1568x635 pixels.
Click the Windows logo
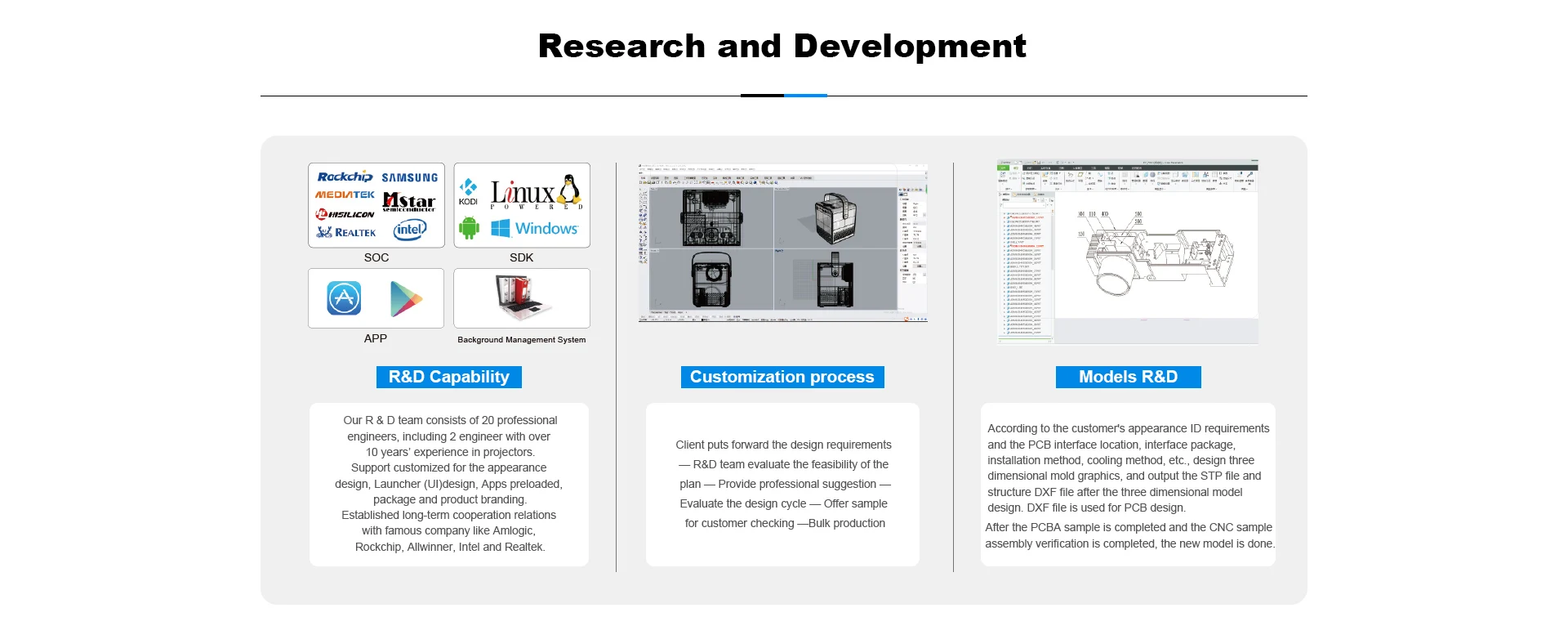click(x=534, y=229)
